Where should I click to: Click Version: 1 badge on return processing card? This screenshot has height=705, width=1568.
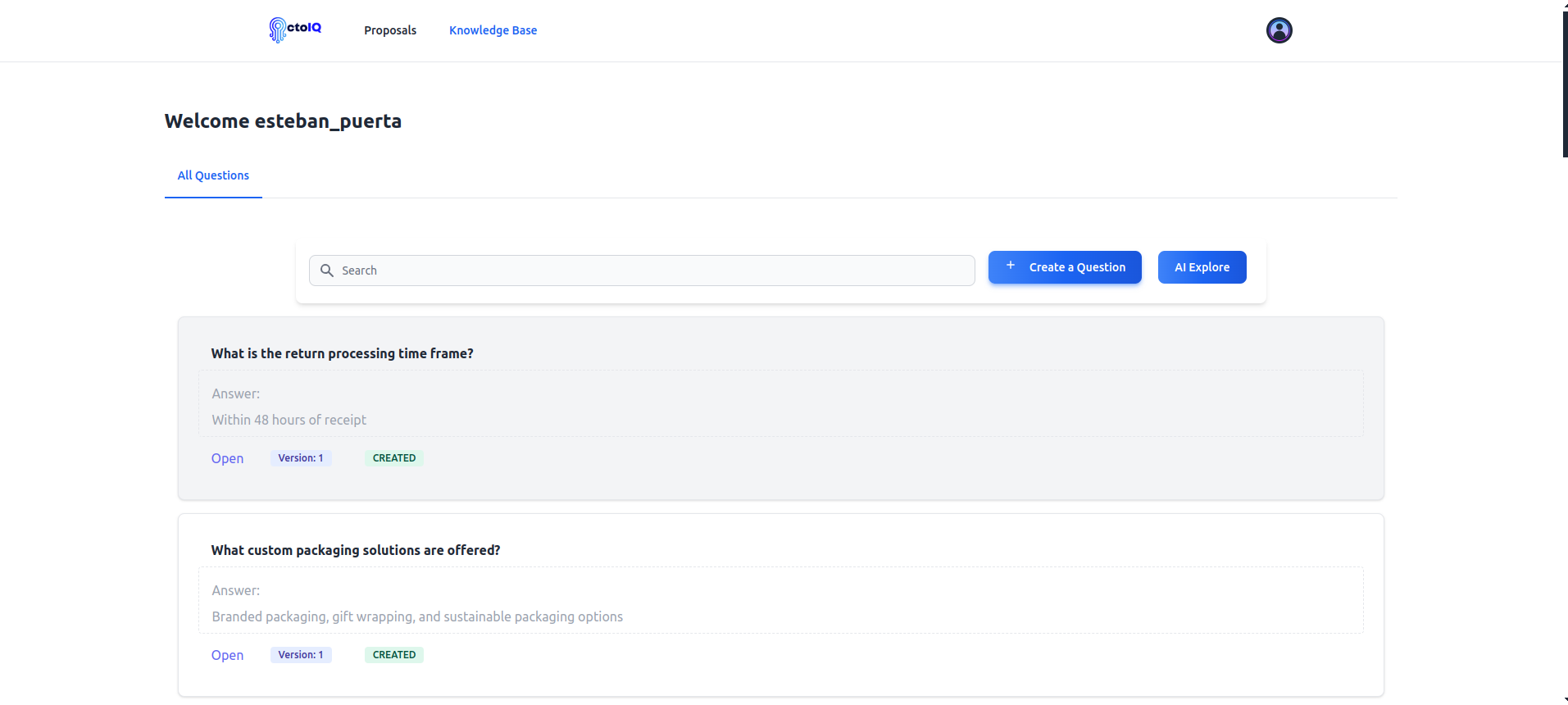click(x=301, y=458)
